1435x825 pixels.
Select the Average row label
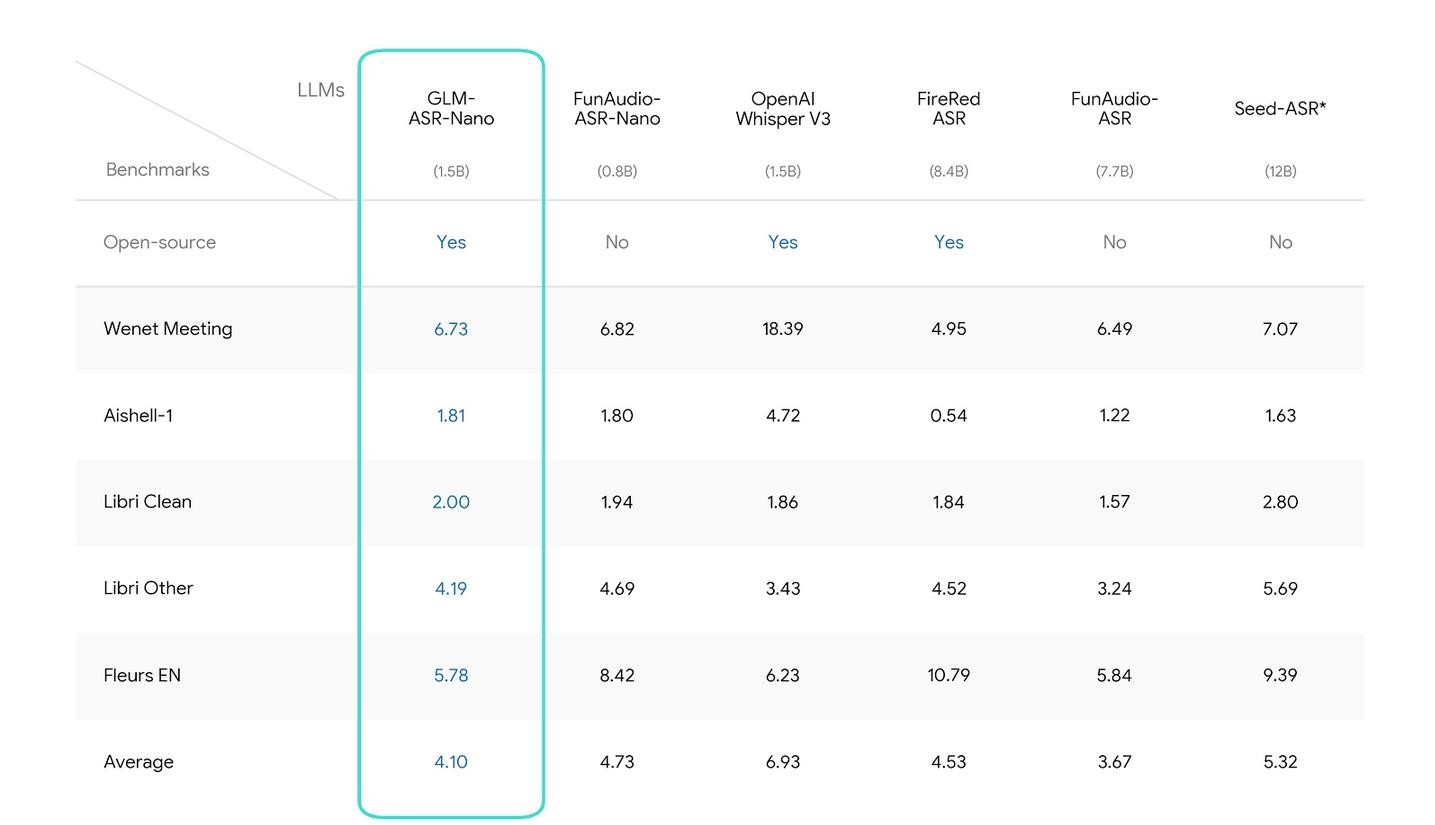tap(138, 762)
